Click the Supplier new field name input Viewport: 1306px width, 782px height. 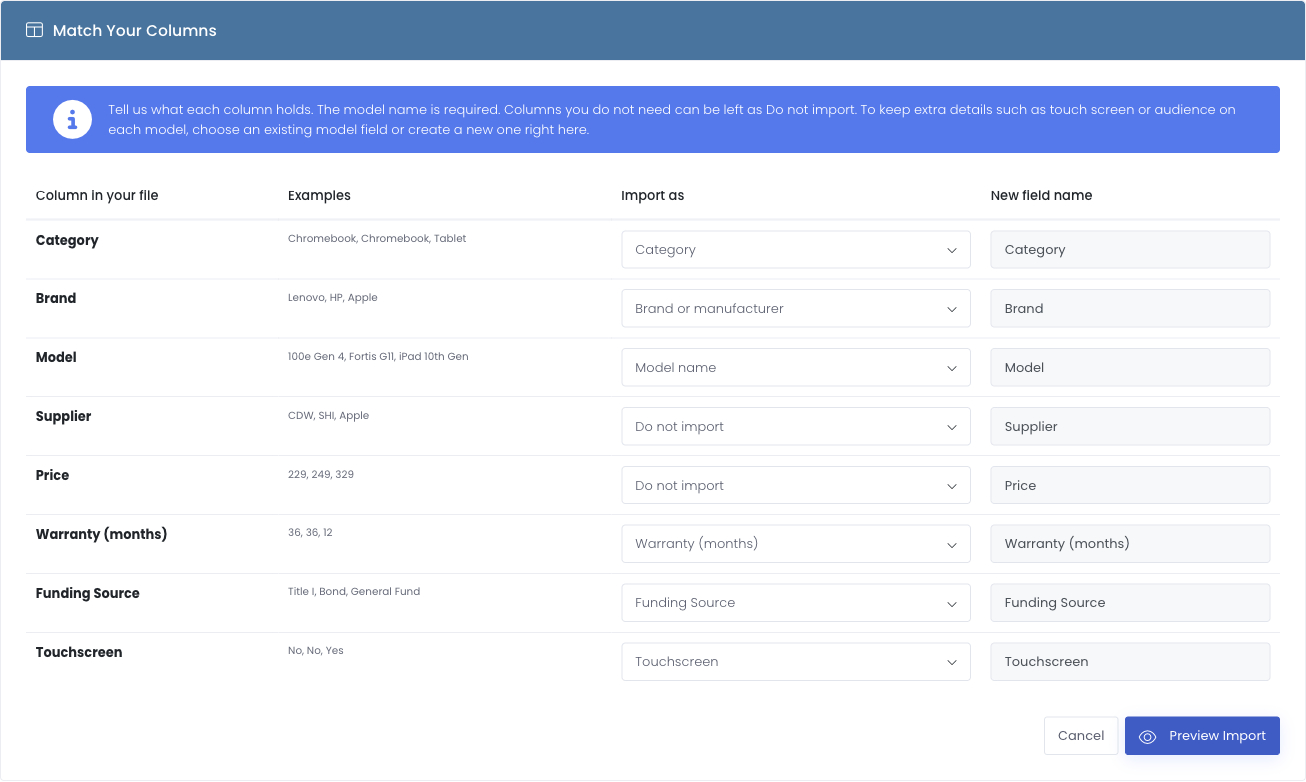[x=1130, y=427]
